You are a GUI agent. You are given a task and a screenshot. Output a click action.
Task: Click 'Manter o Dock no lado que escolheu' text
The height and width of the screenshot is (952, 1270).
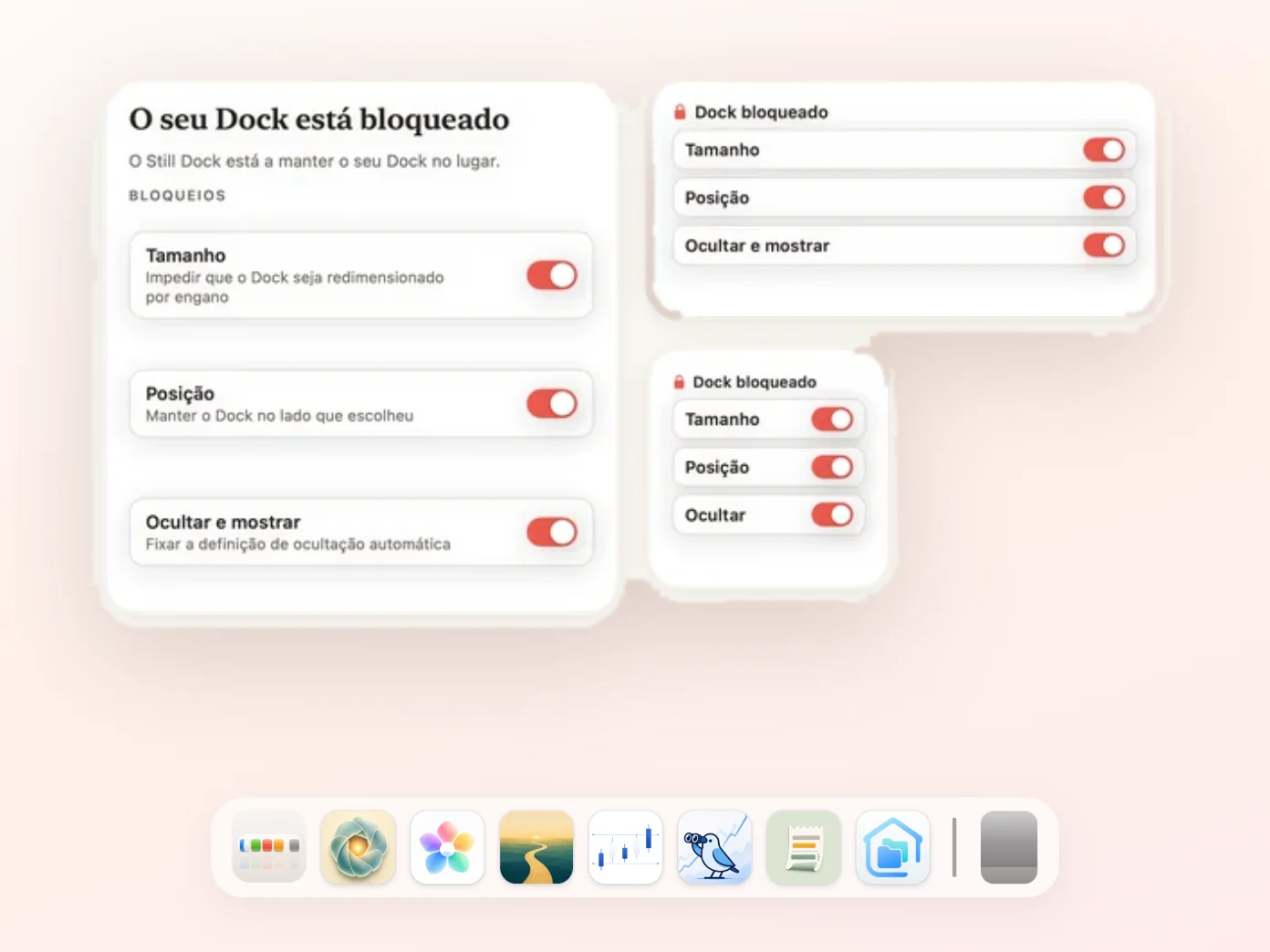point(279,416)
